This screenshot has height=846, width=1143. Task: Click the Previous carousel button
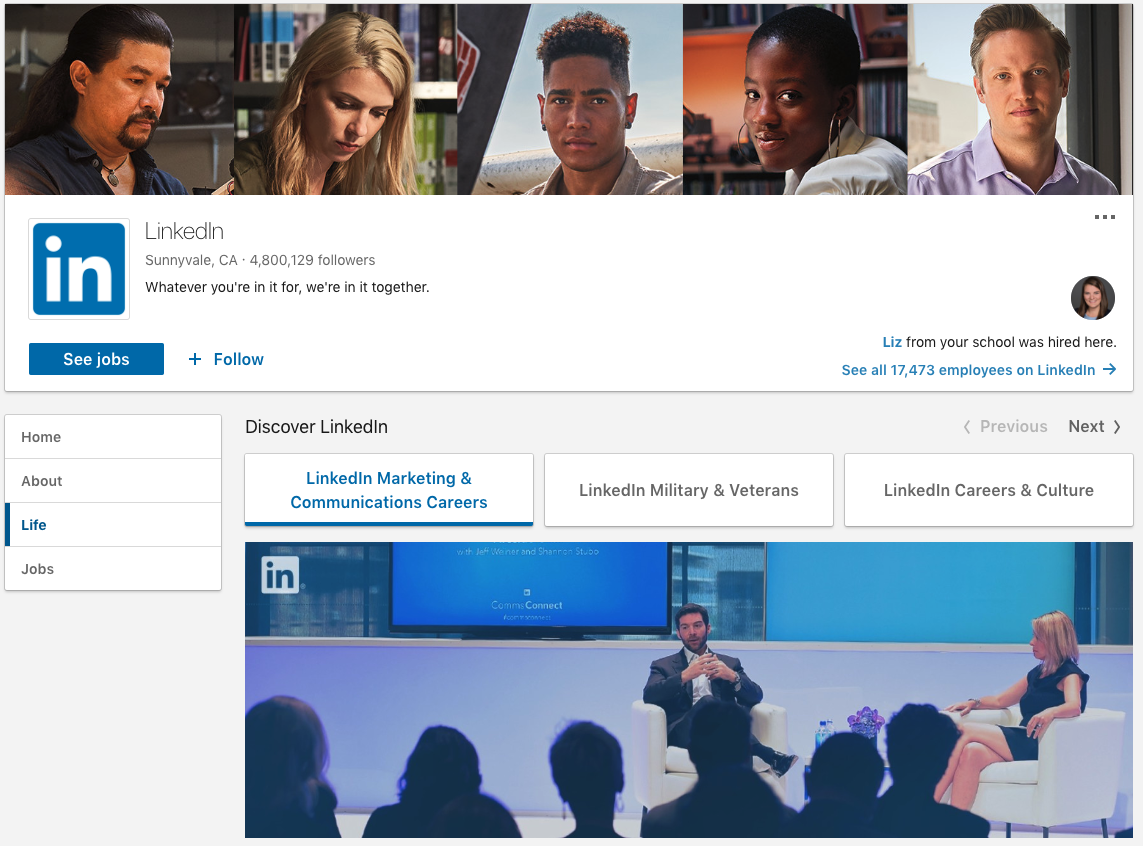(x=1004, y=426)
